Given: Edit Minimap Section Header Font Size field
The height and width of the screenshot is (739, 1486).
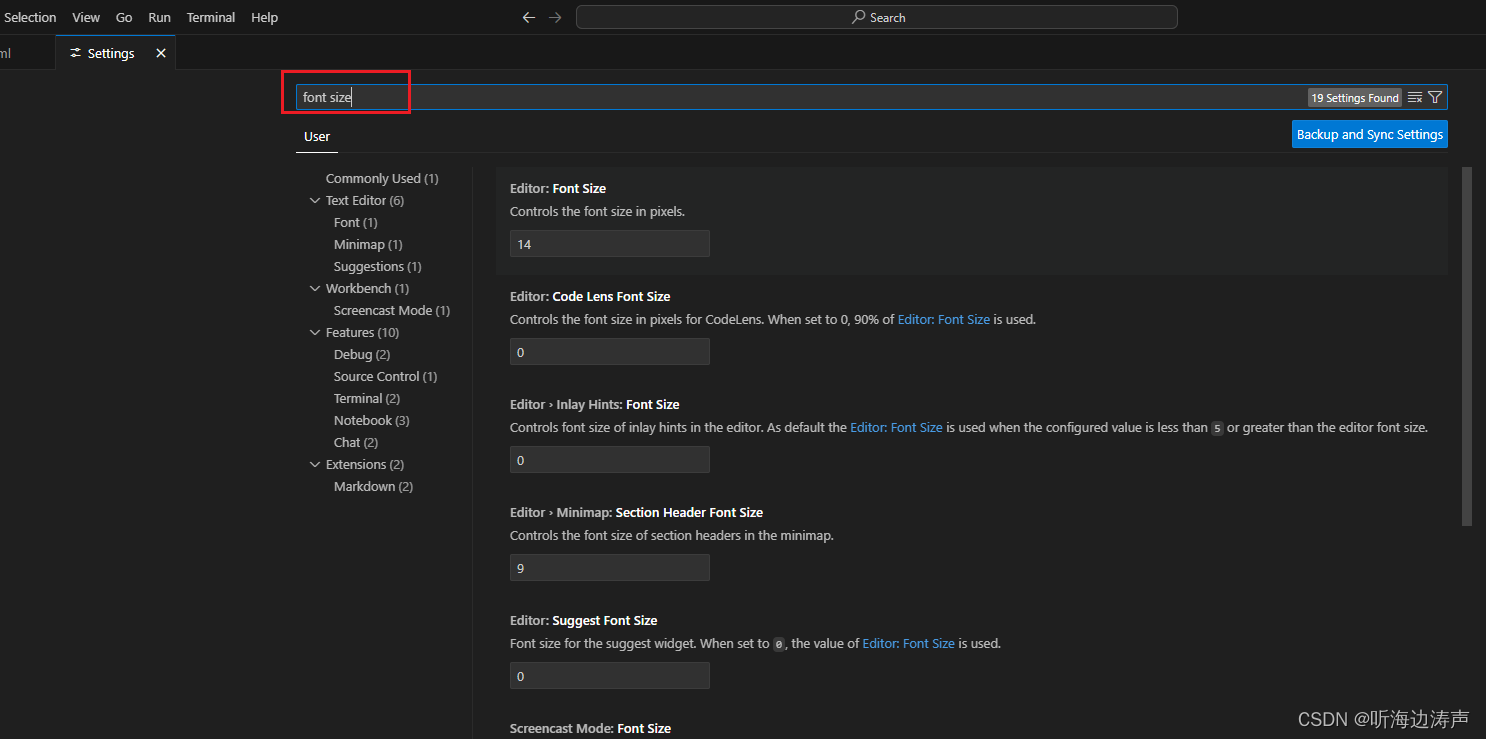Looking at the screenshot, I should [610, 568].
